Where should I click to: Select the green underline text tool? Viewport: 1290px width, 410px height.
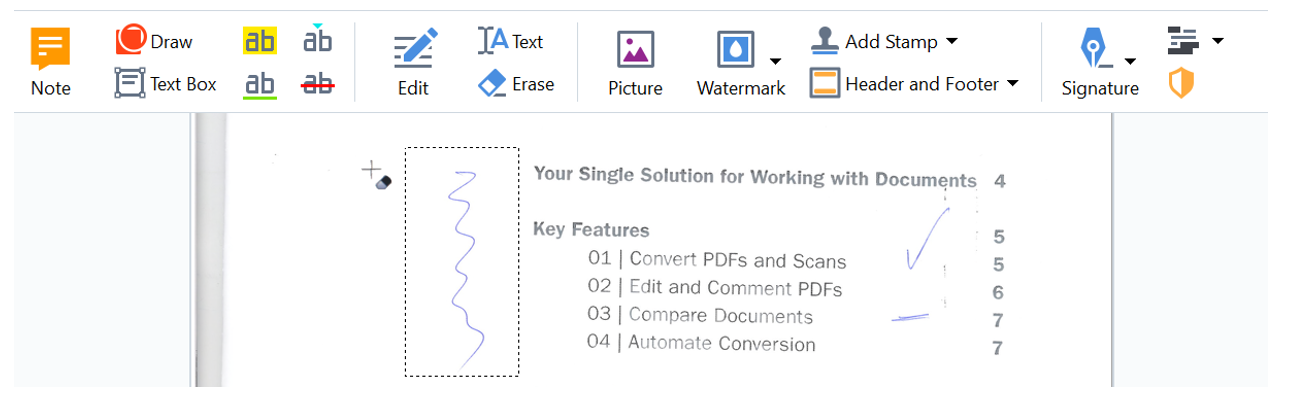click(260, 84)
